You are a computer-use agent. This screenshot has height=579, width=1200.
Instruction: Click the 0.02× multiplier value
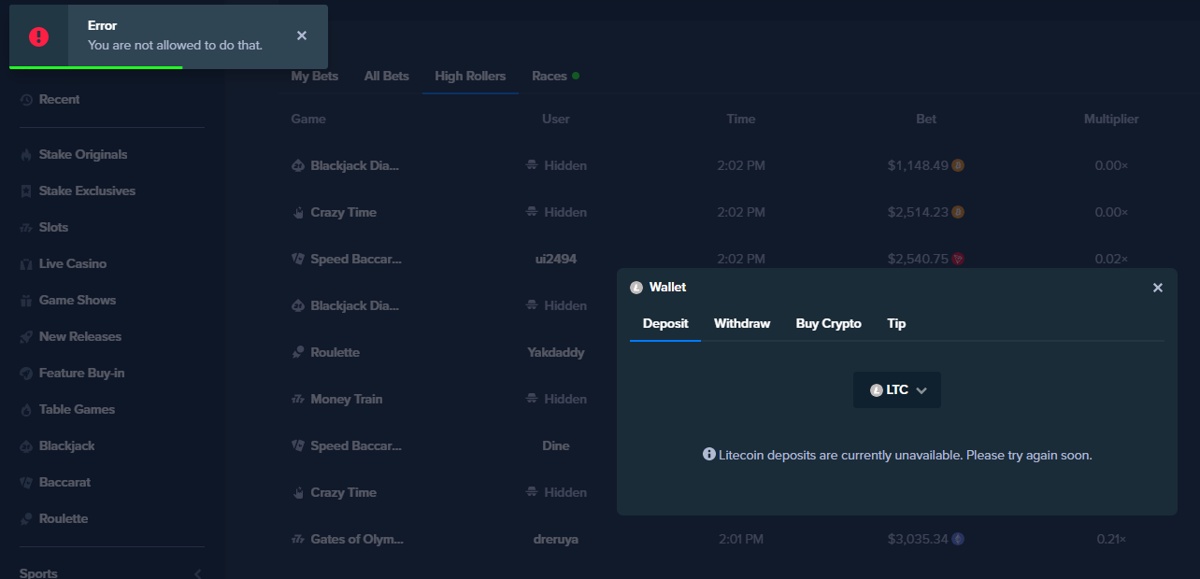(1111, 259)
